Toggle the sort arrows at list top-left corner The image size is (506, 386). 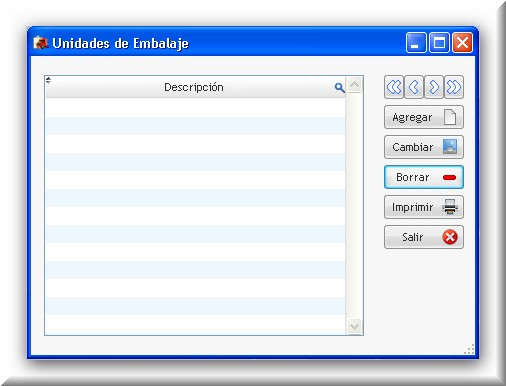(x=48, y=80)
